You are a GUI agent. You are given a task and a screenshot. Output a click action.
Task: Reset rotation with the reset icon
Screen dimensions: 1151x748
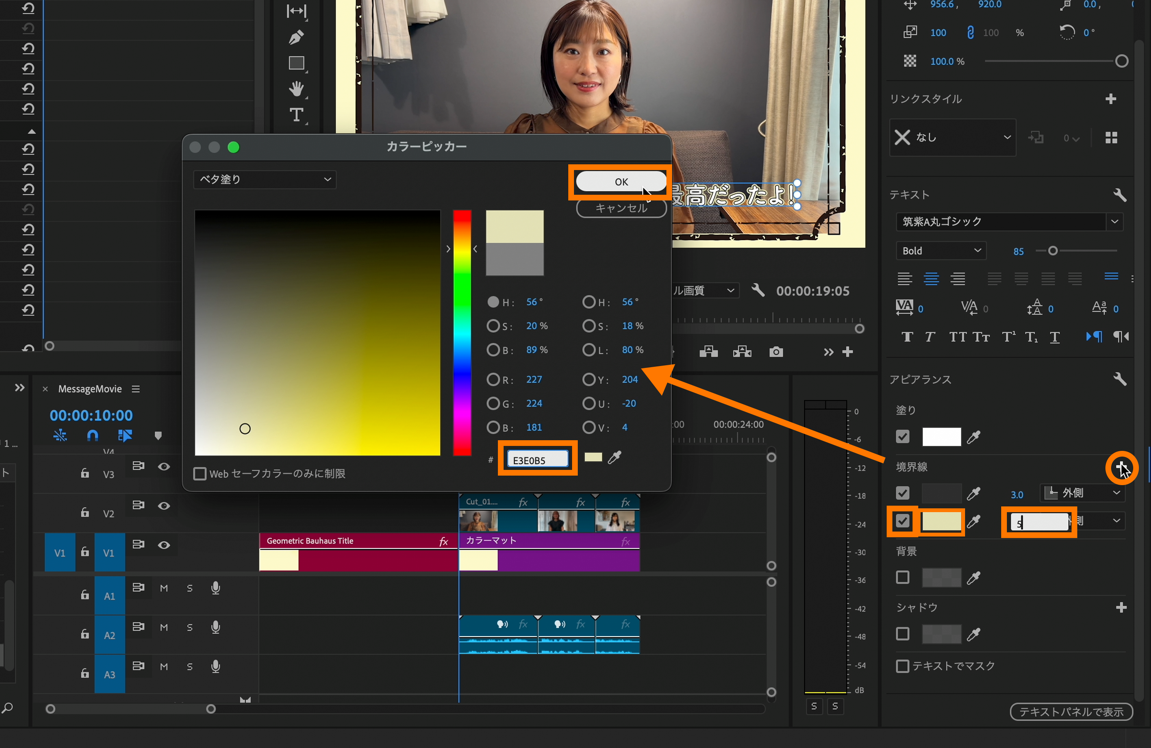tap(1067, 32)
